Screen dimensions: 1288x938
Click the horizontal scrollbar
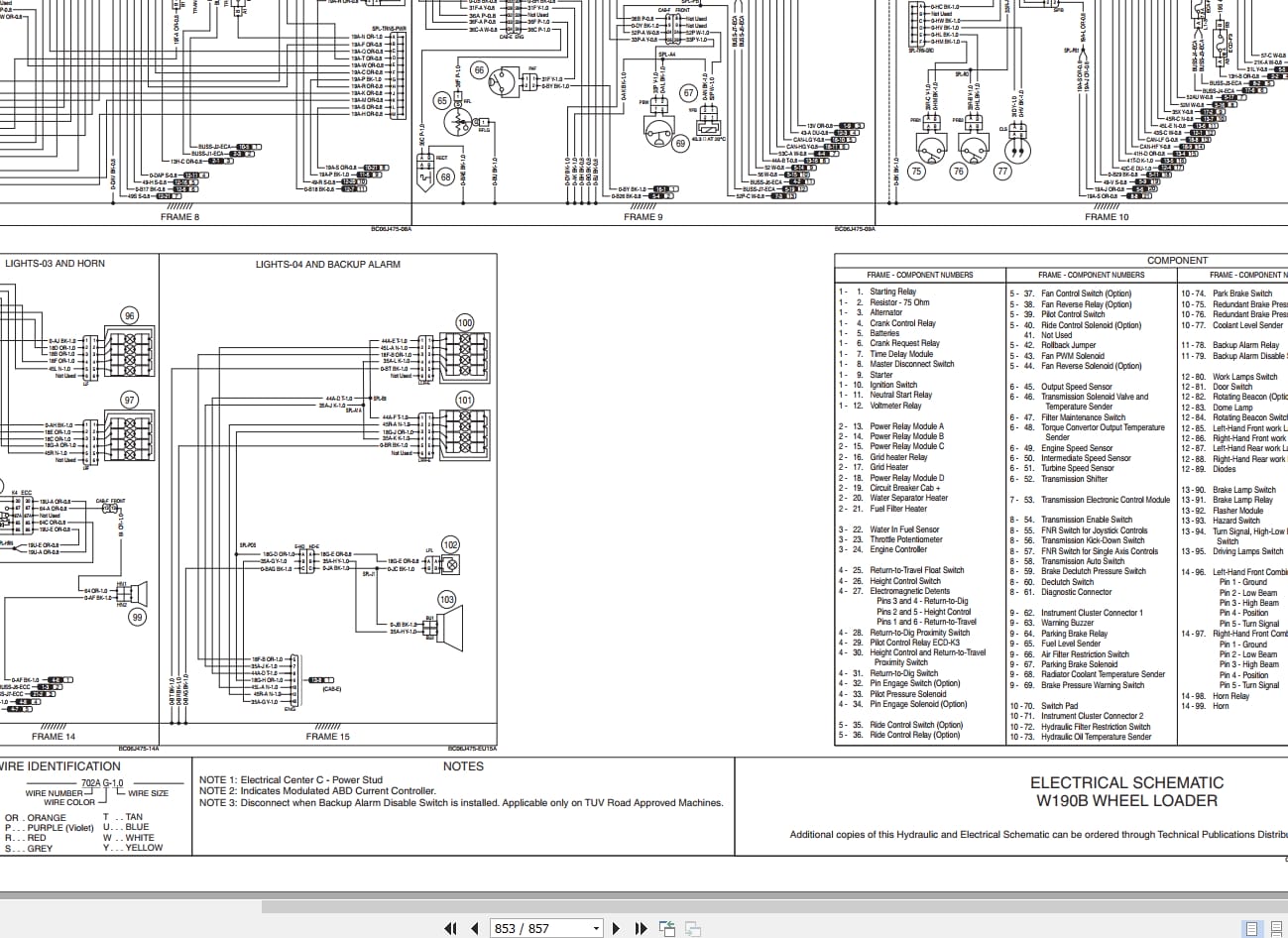(773, 906)
